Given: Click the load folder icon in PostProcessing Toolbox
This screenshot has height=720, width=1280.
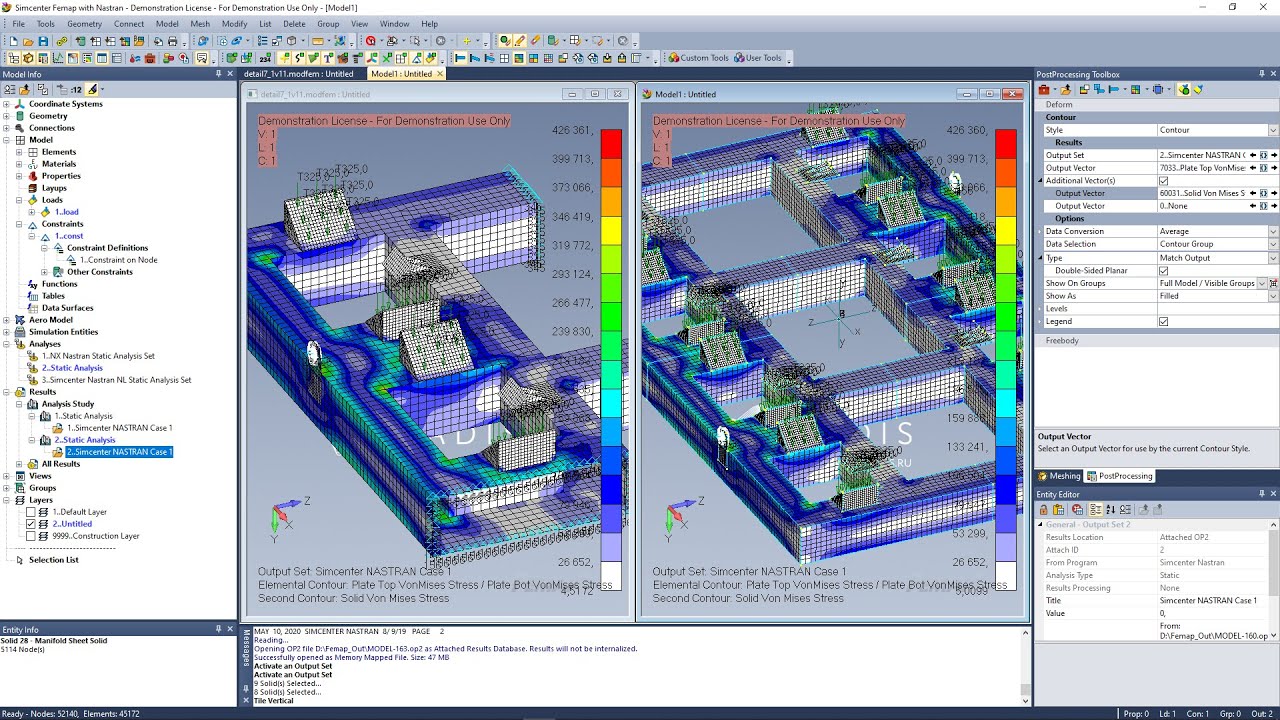Looking at the screenshot, I should [1066, 90].
